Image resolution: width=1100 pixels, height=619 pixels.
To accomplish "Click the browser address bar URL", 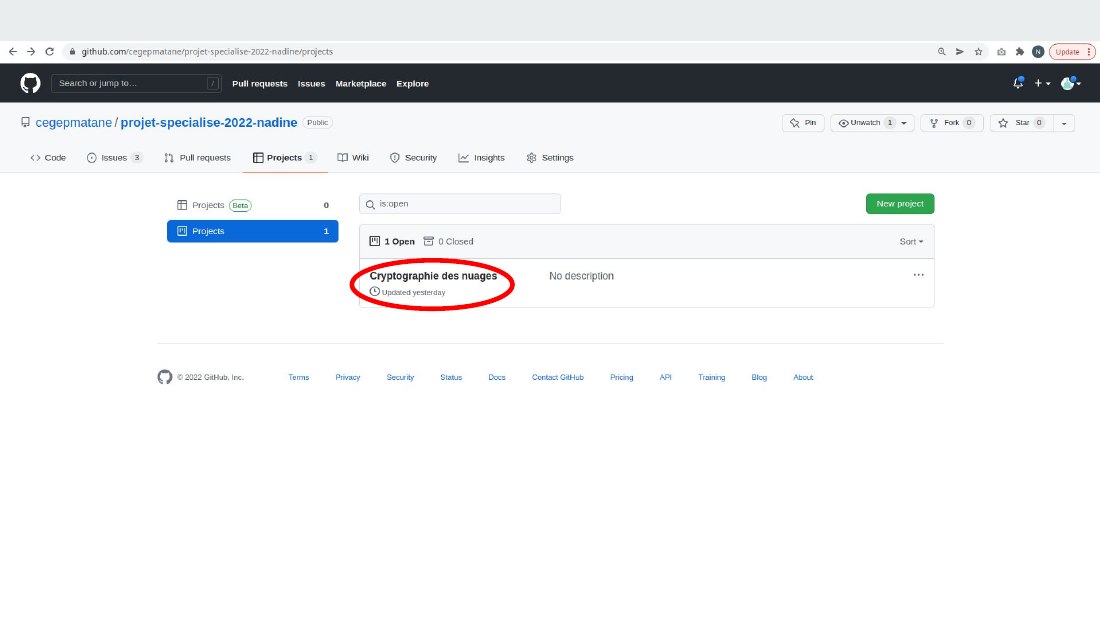I will pyautogui.click(x=207, y=51).
